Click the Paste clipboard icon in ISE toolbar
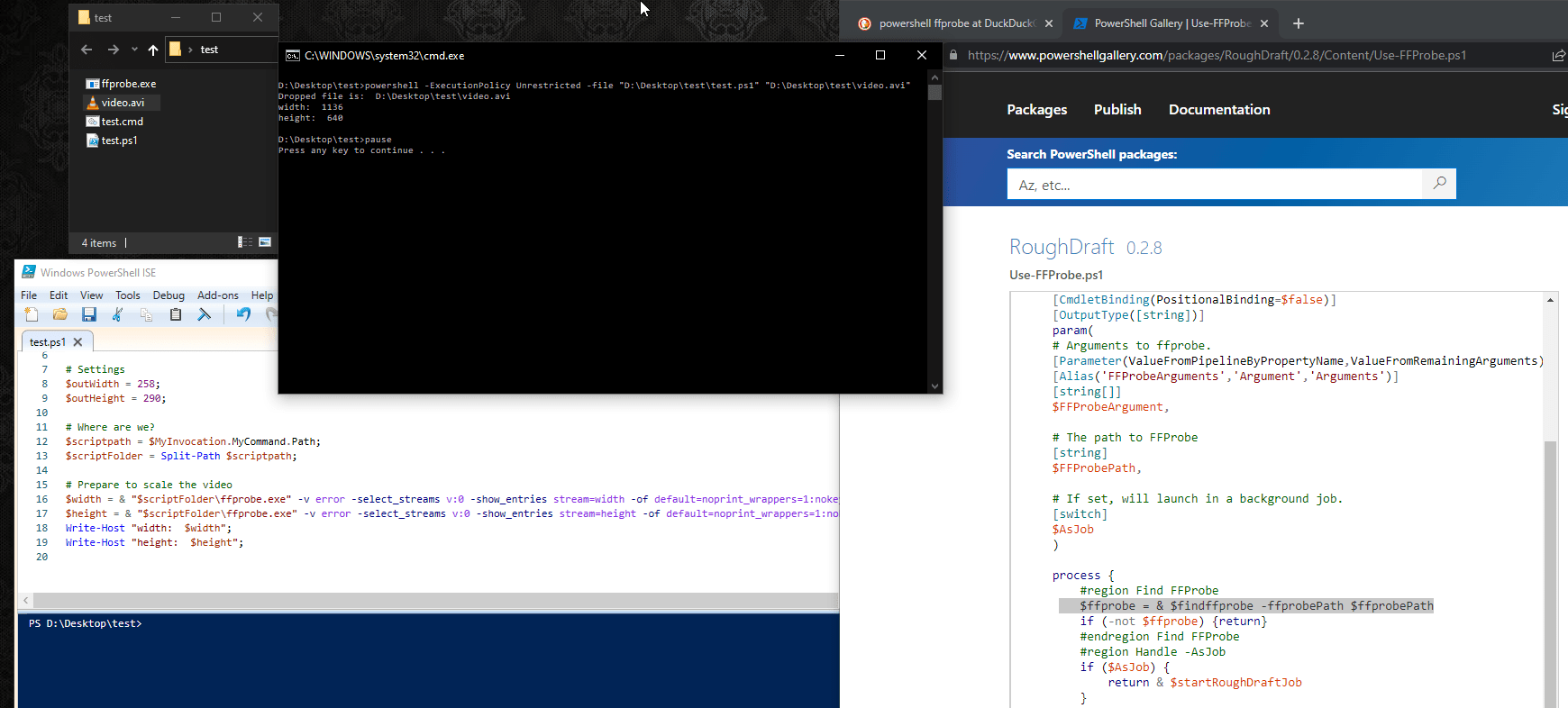This screenshot has width=1568, height=708. [x=176, y=314]
